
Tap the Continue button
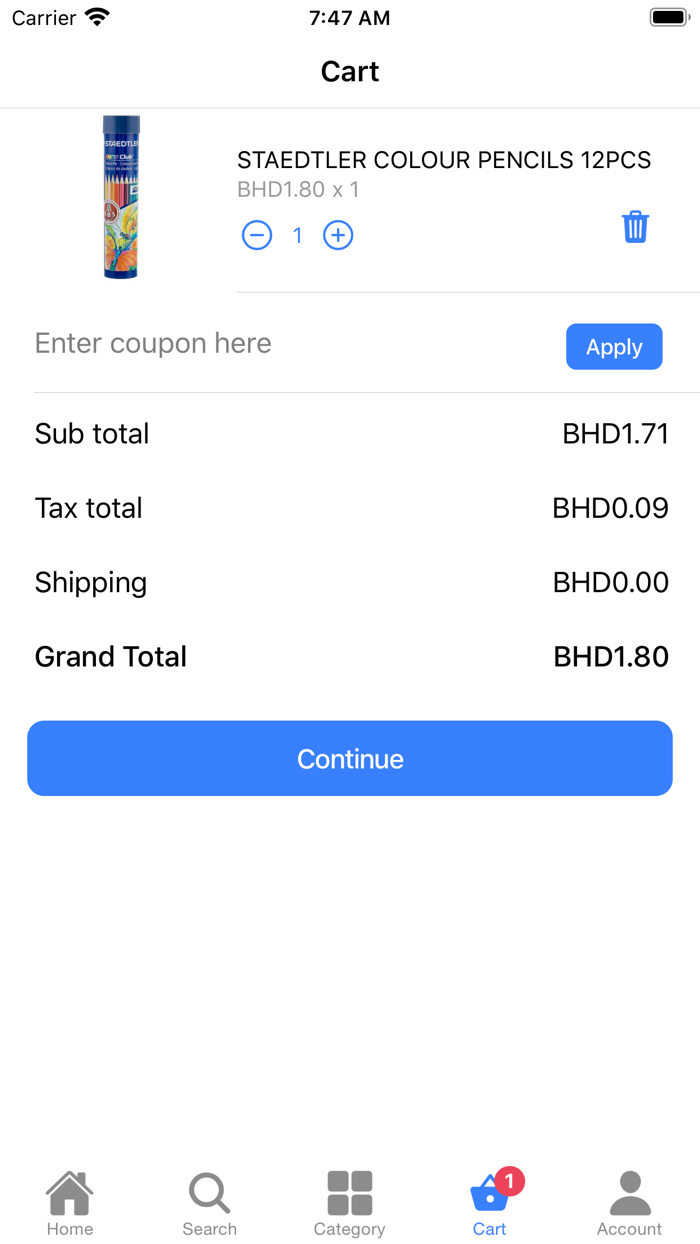pyautogui.click(x=350, y=759)
